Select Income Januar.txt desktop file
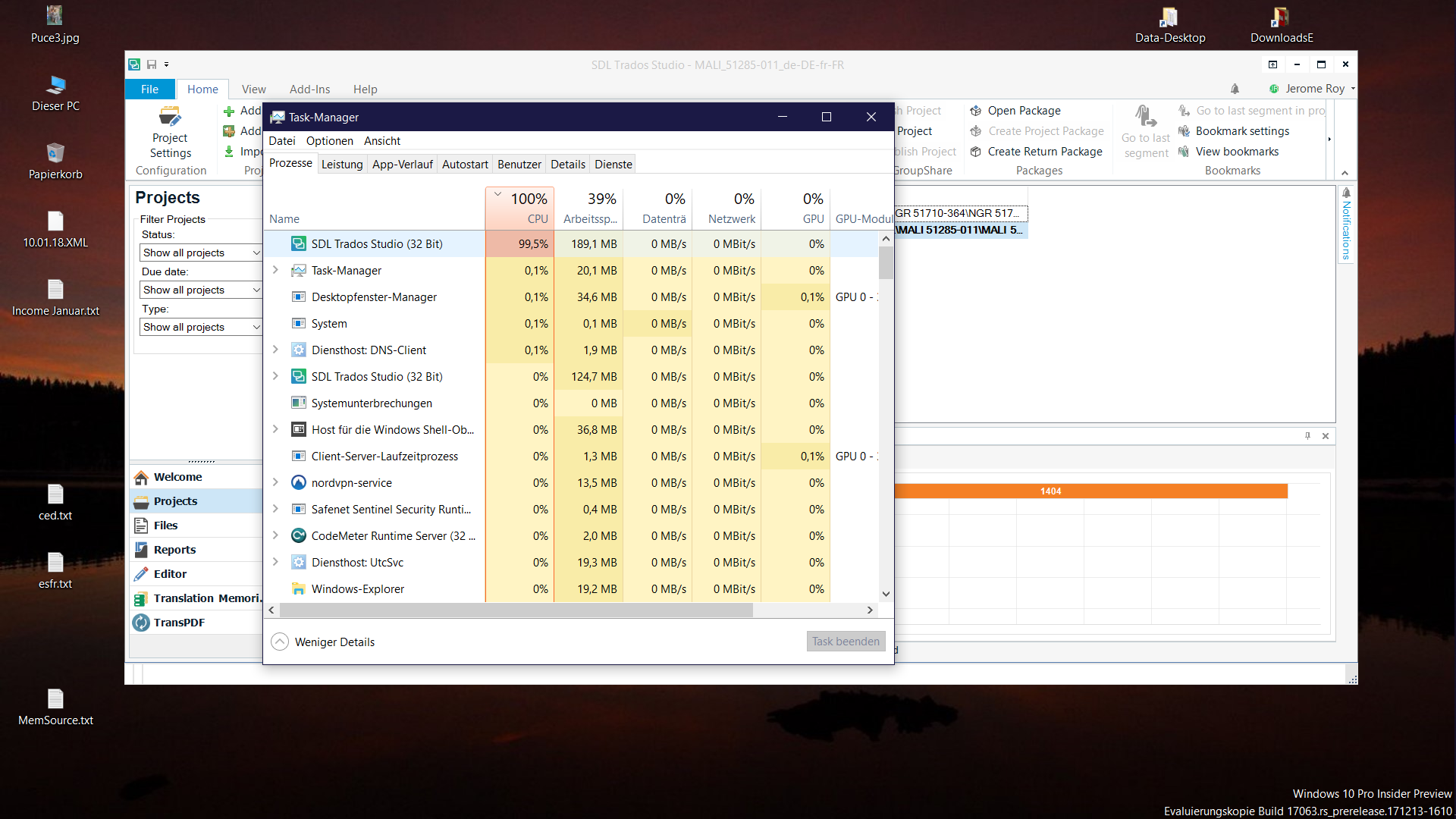 point(55,297)
